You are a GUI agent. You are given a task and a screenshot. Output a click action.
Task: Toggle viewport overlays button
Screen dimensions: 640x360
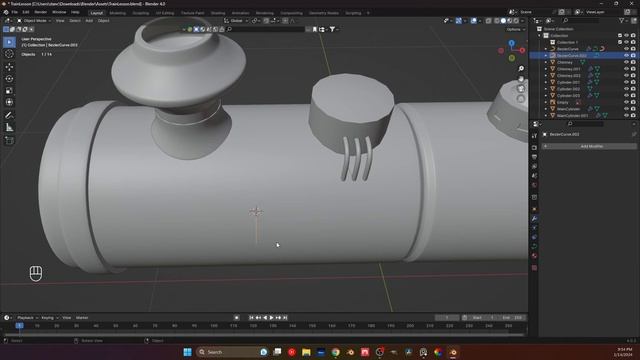click(x=473, y=20)
